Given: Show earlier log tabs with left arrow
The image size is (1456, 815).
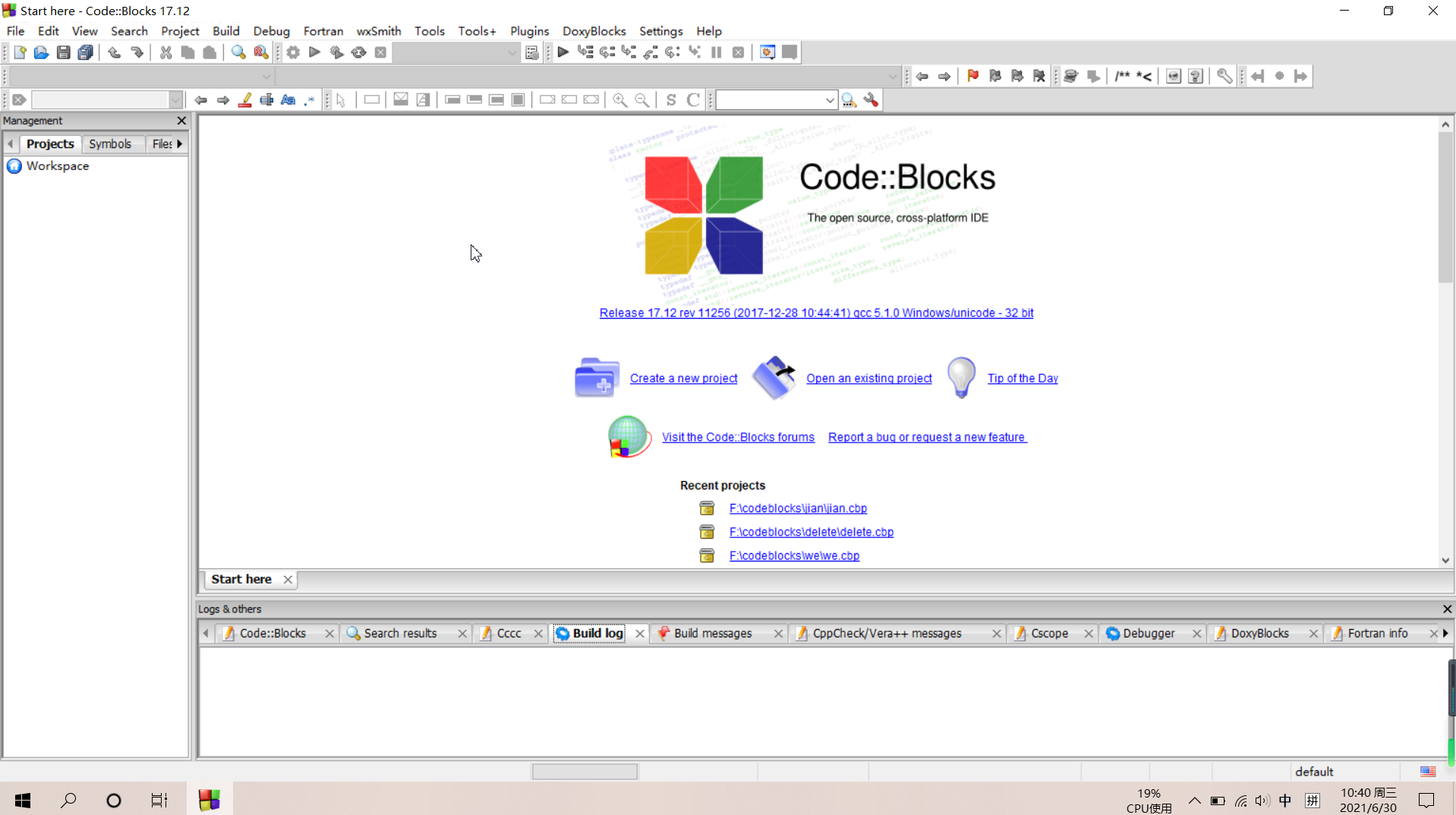Looking at the screenshot, I should tap(206, 633).
